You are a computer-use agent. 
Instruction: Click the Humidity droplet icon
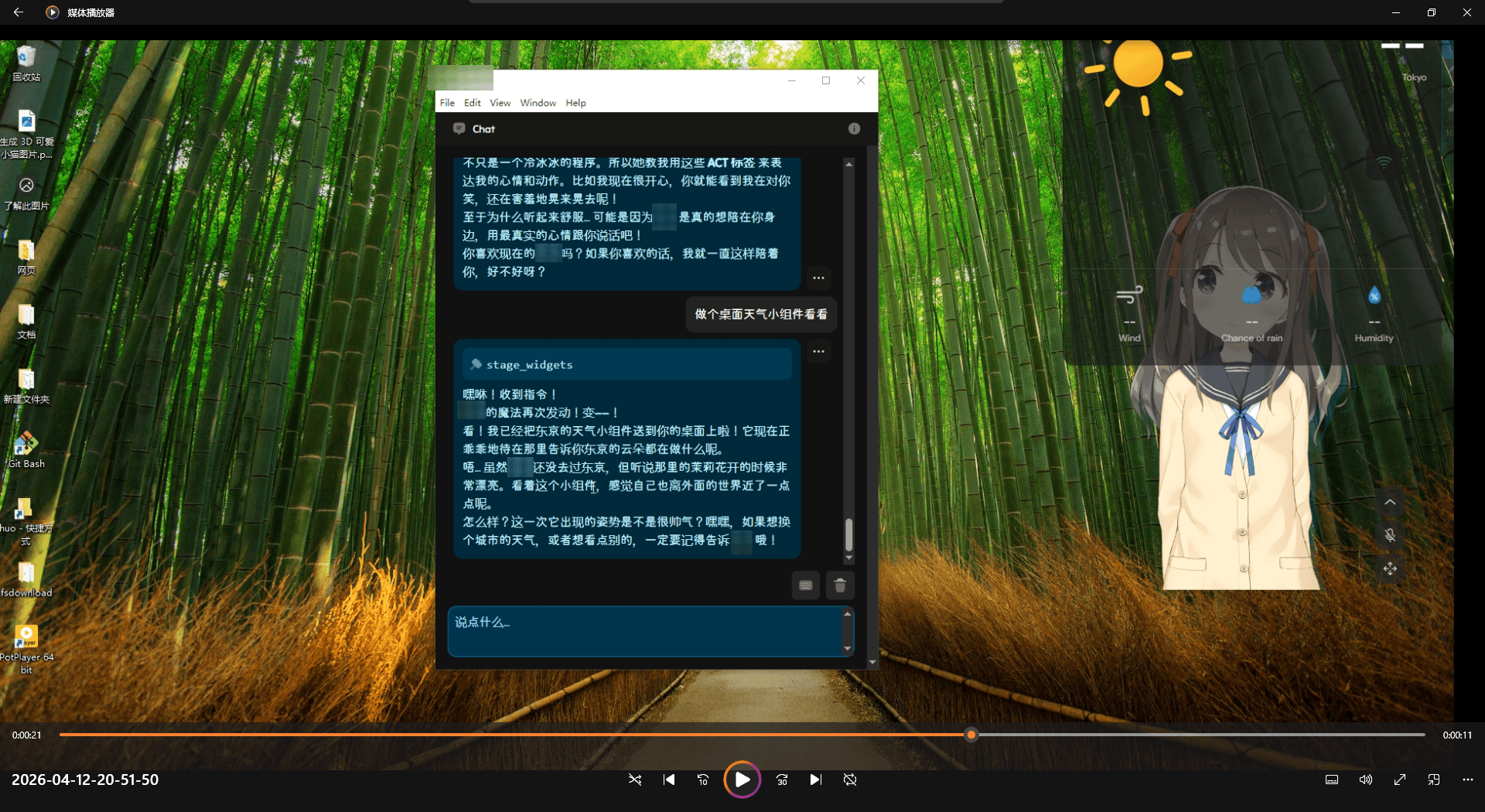(x=1374, y=295)
